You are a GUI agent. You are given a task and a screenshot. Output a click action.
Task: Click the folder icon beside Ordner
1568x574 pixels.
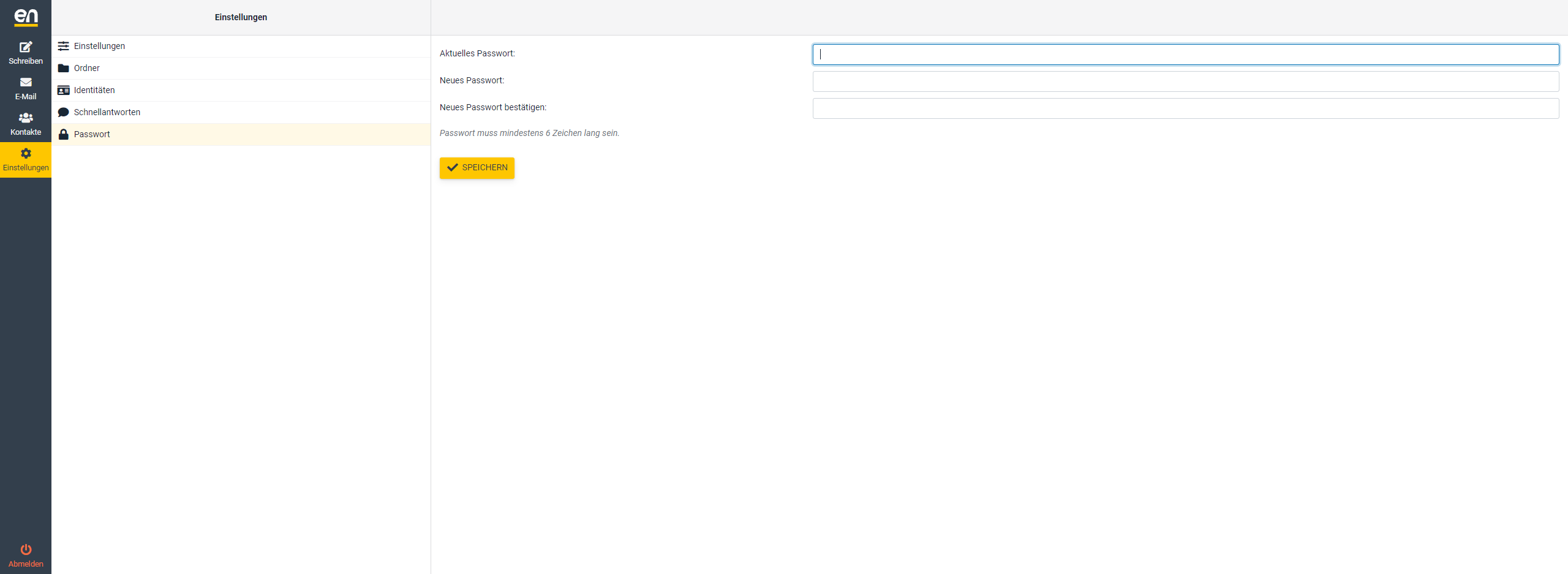[x=63, y=68]
